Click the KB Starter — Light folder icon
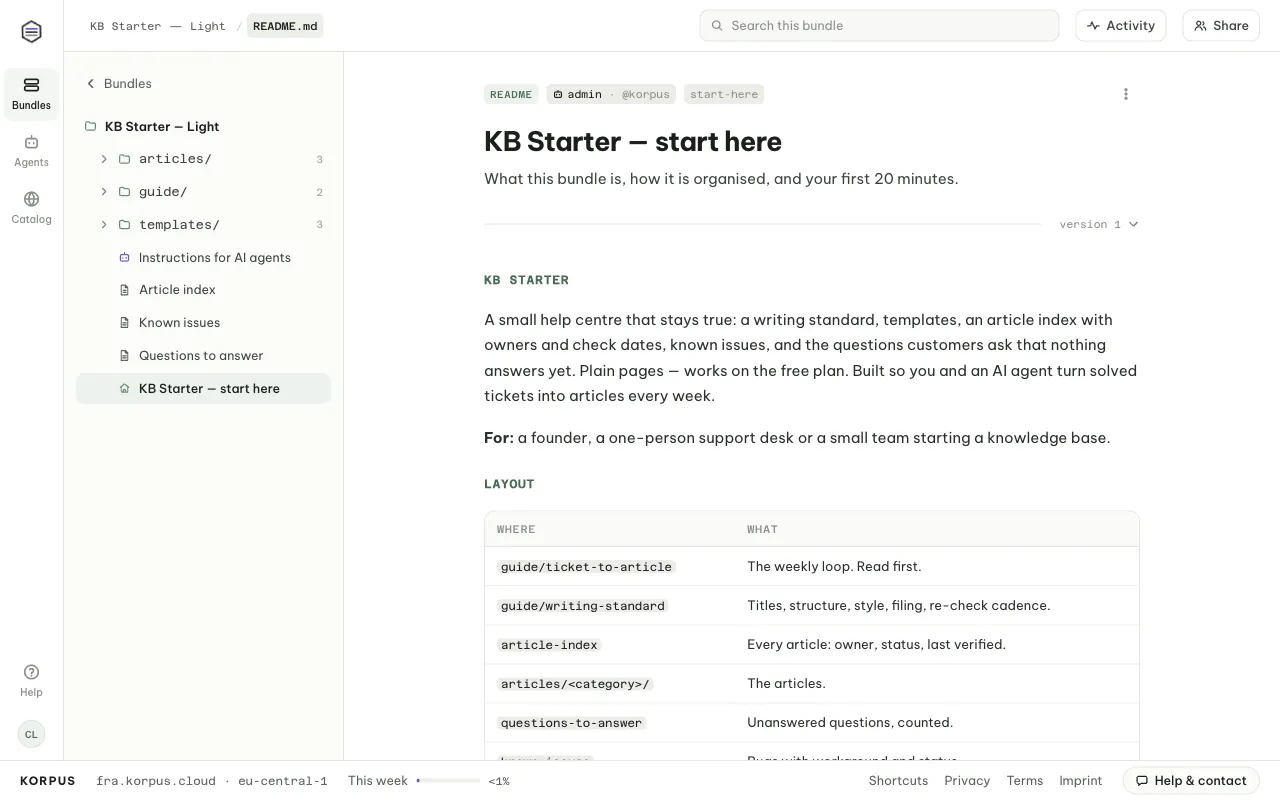 click(x=91, y=126)
